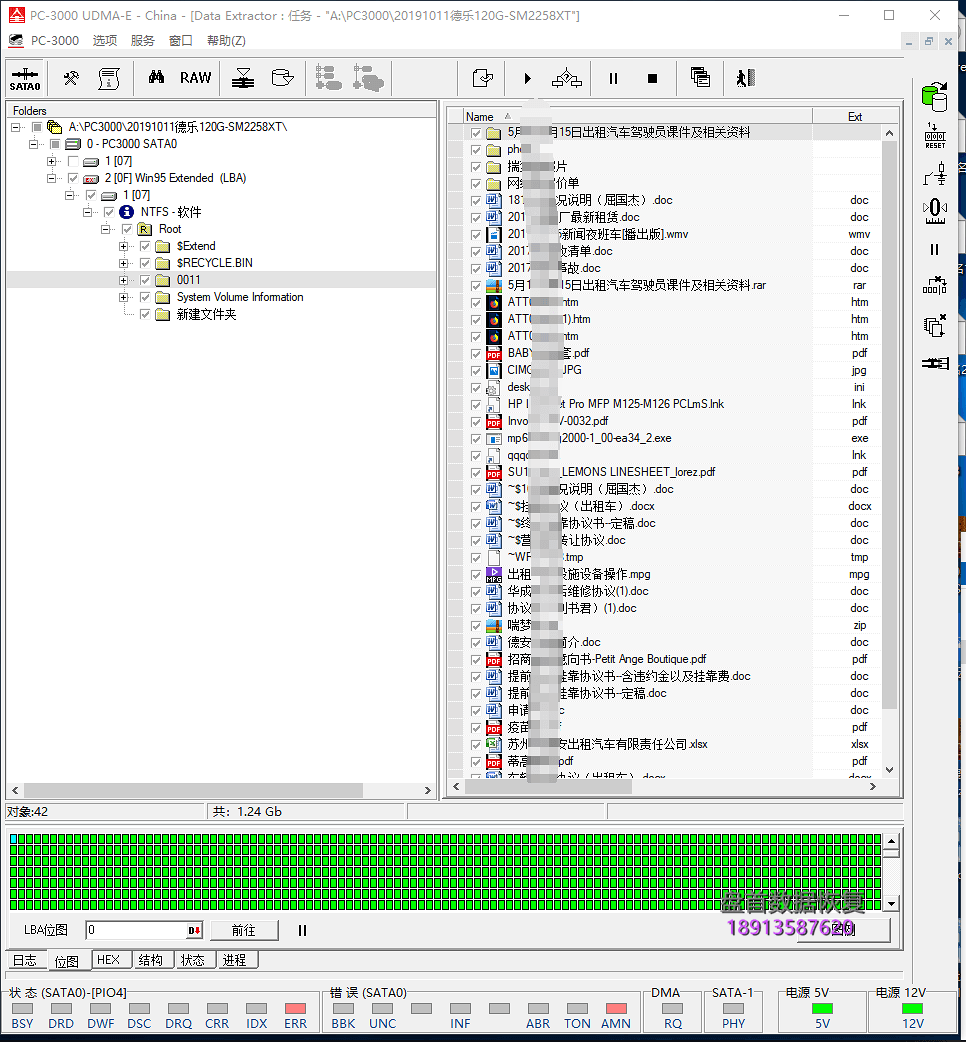Expand the 0011 folder node
The height and width of the screenshot is (1042, 966).
(x=123, y=280)
